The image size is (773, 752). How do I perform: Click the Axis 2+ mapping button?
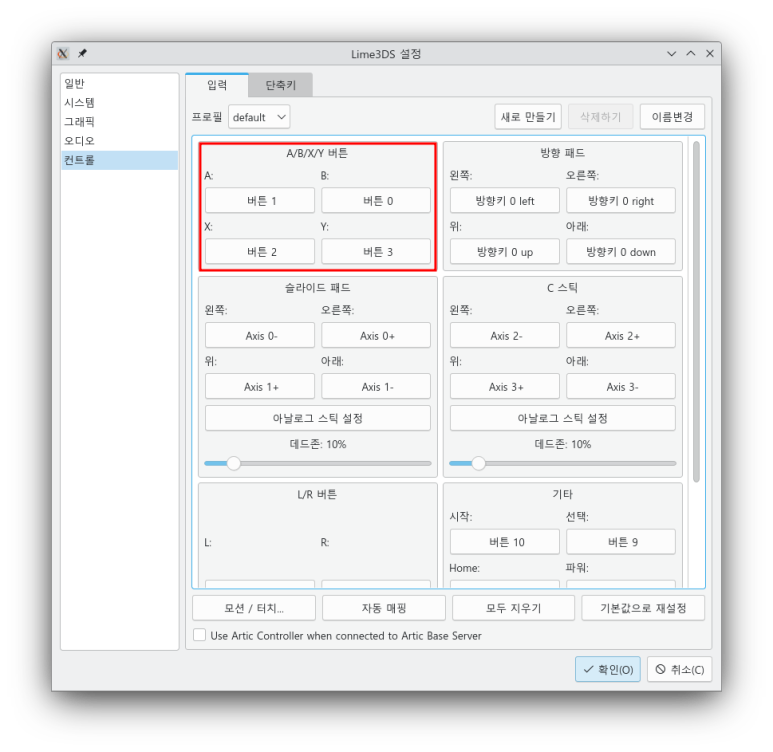(621, 336)
